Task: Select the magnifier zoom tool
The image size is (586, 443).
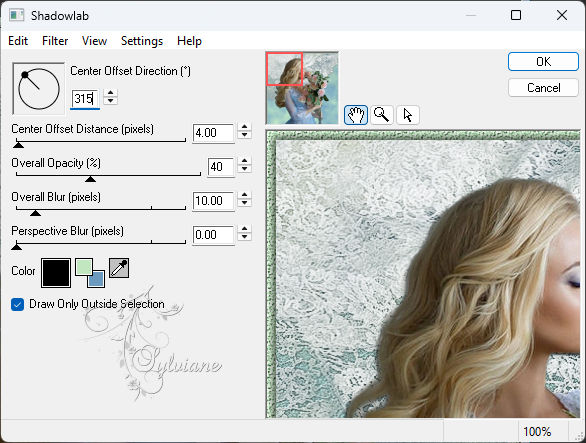Action: click(382, 115)
